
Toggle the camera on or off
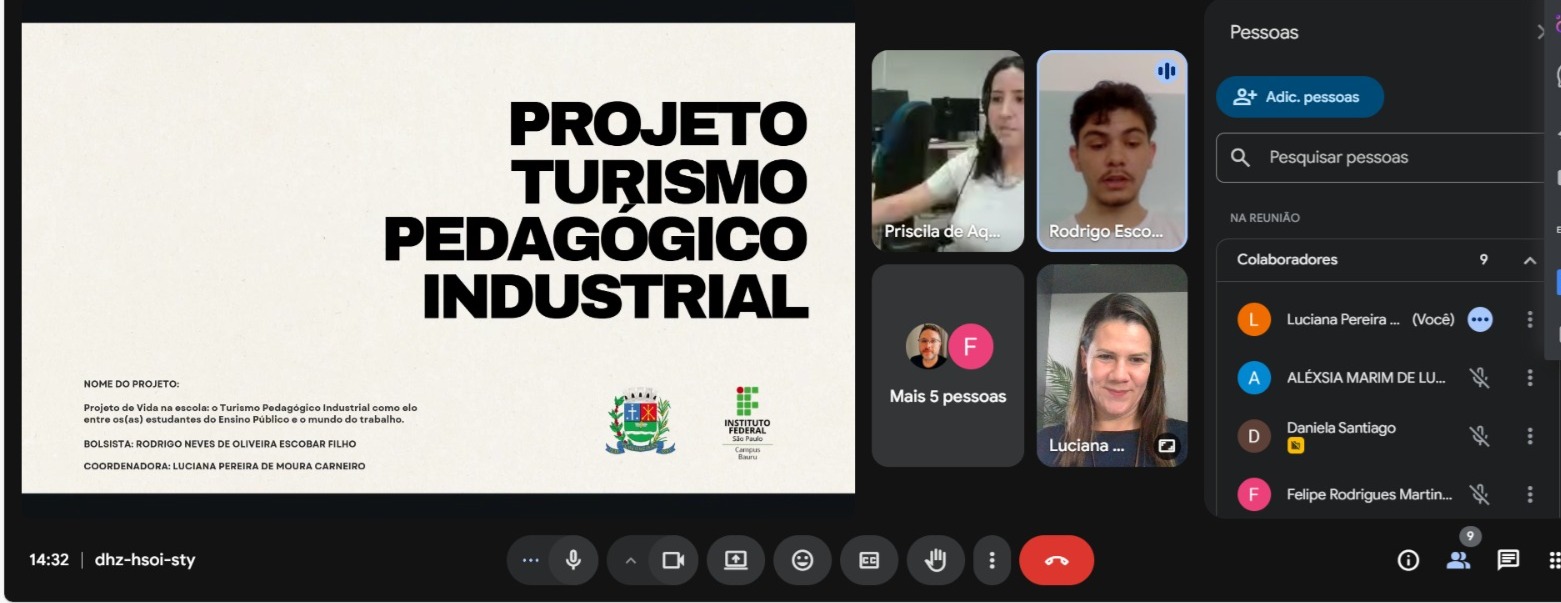click(673, 560)
